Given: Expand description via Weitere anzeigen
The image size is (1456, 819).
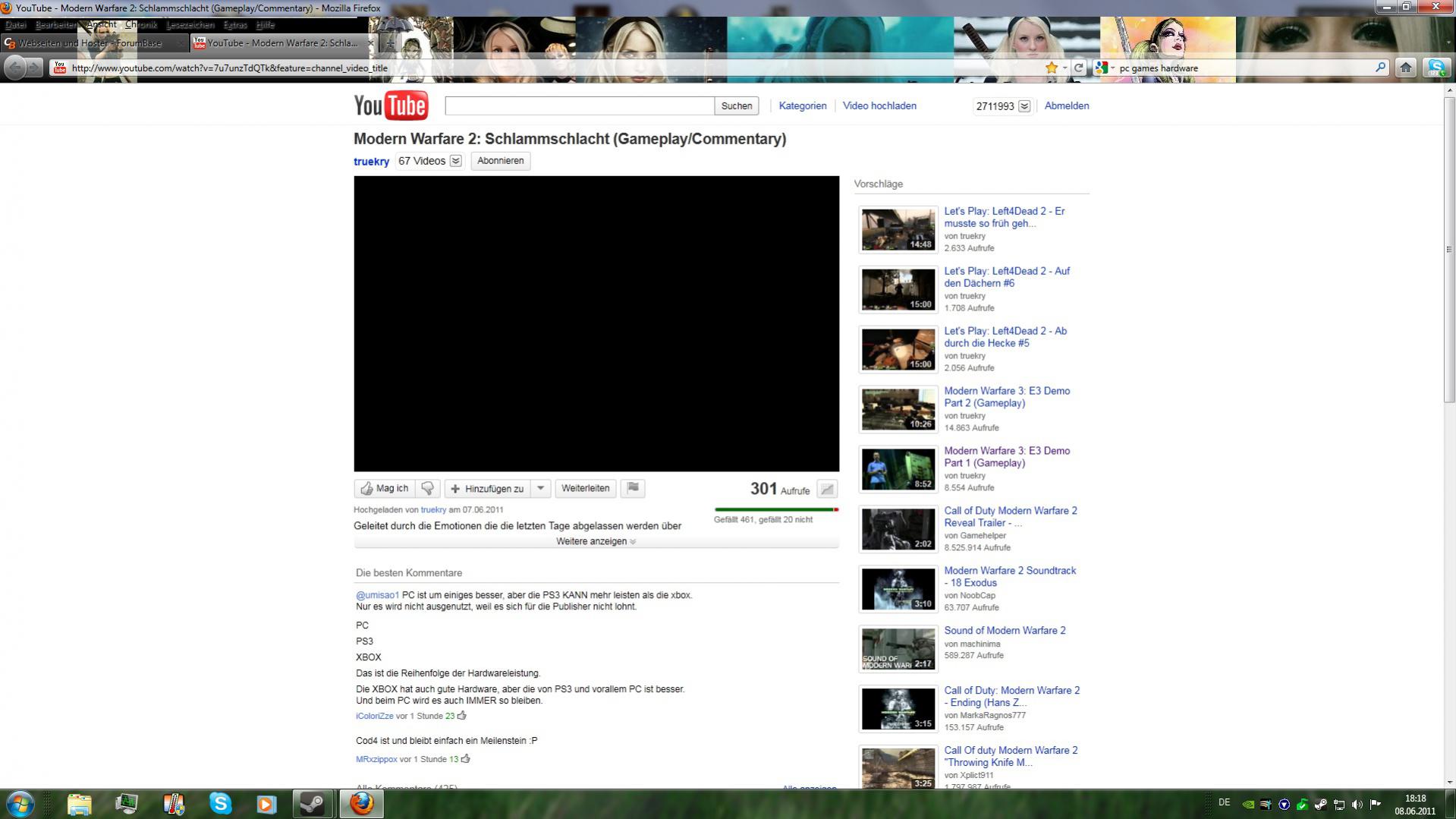Looking at the screenshot, I should point(596,541).
